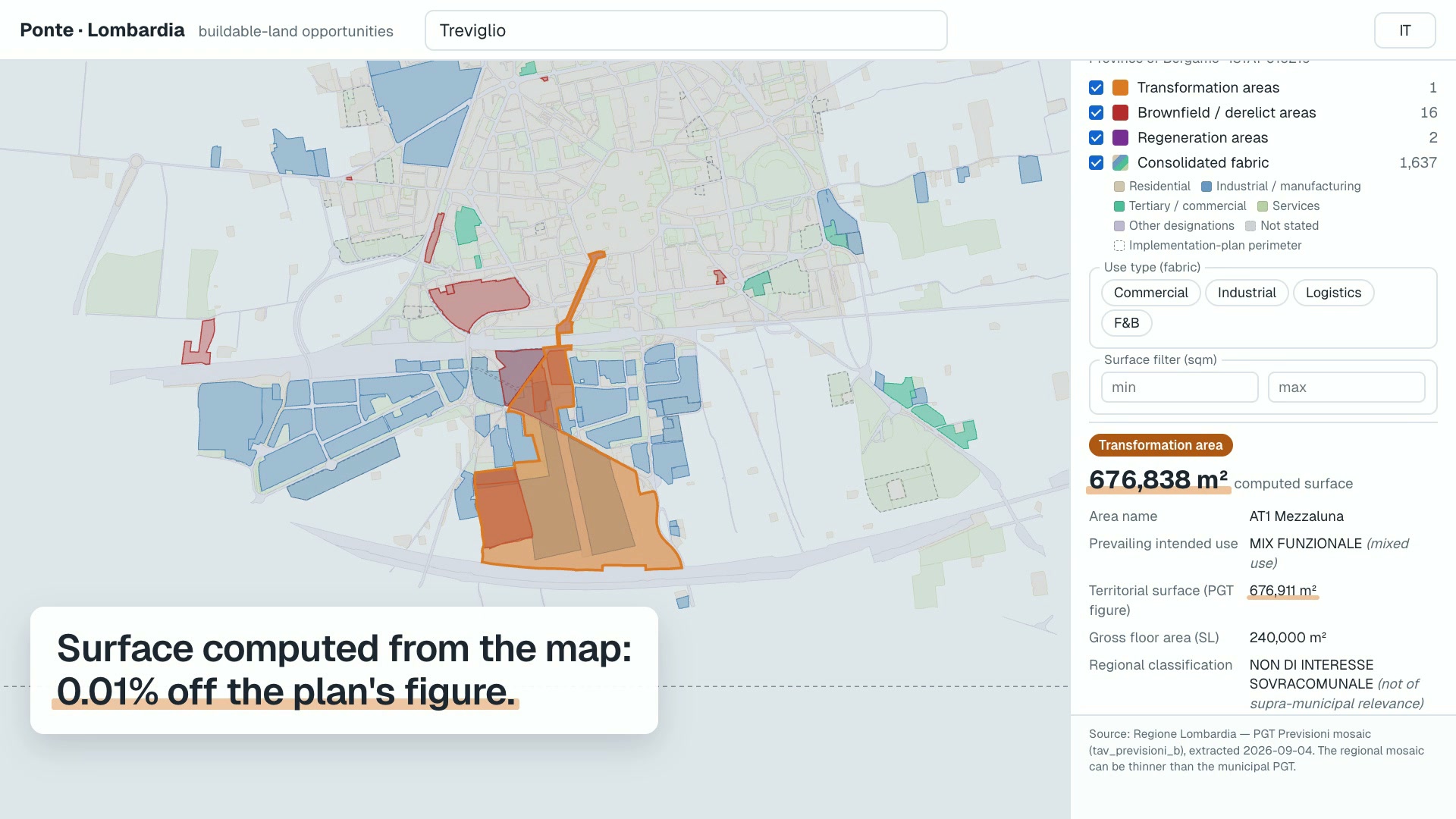Click the Implementation-plan perimeter legend icon
Screen dimensions: 1456x819
click(1119, 246)
